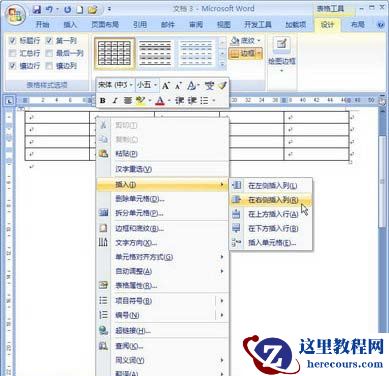This screenshot has width=389, height=376.
Task: Click the Decrease Indent icon
Action: click(179, 100)
